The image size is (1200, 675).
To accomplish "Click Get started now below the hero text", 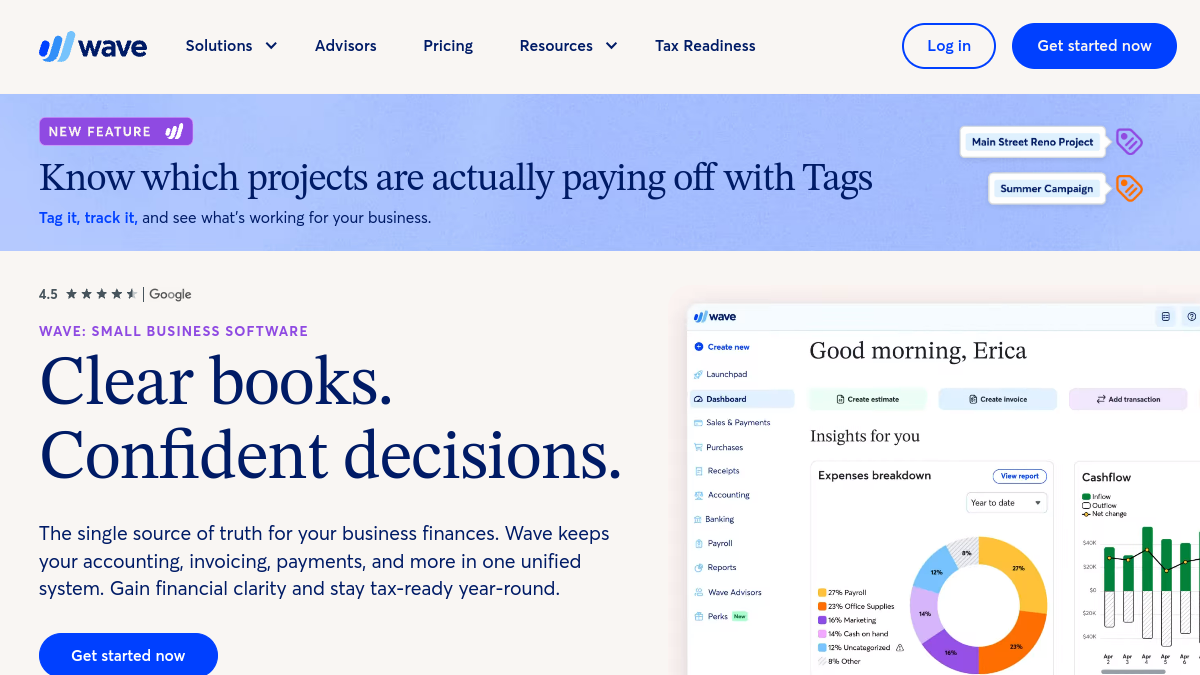I will tap(128, 655).
